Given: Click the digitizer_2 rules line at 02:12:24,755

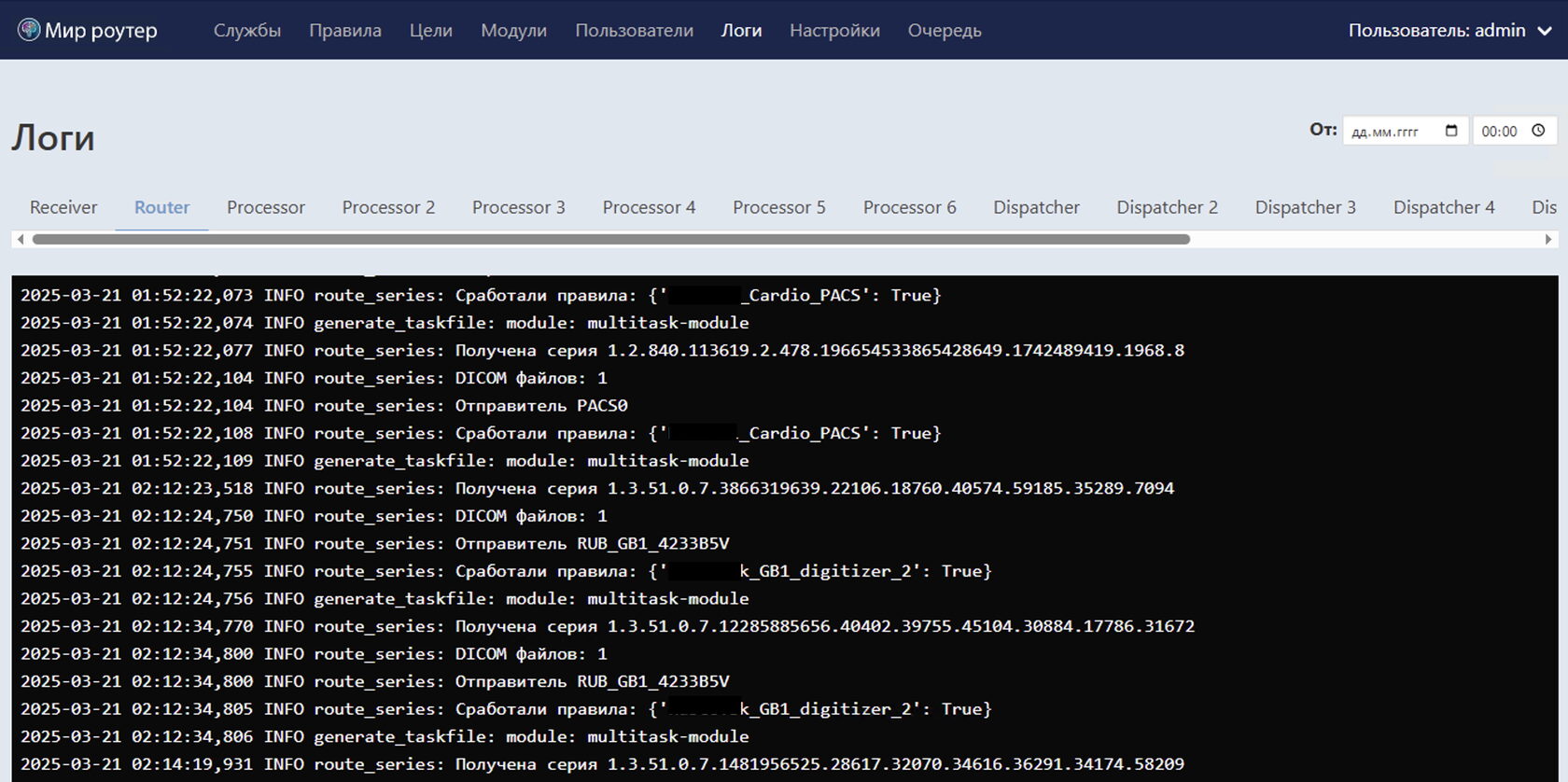Looking at the screenshot, I should [x=506, y=571].
